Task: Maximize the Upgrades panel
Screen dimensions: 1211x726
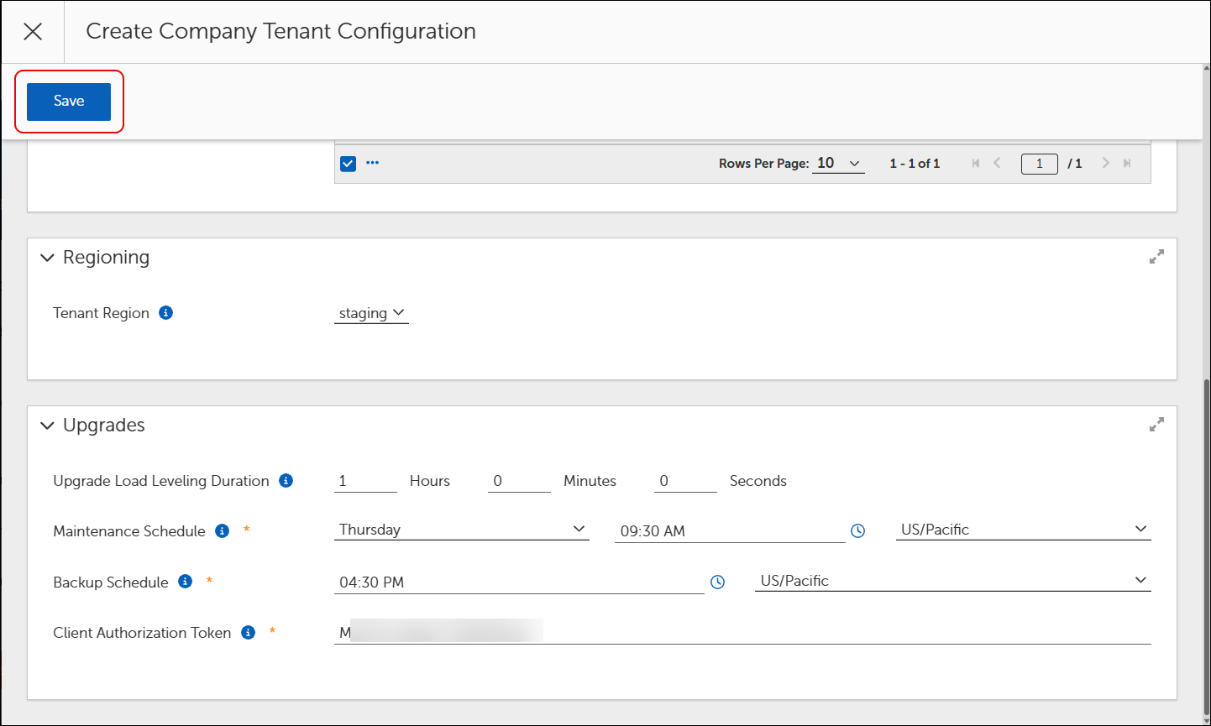Action: click(1157, 425)
